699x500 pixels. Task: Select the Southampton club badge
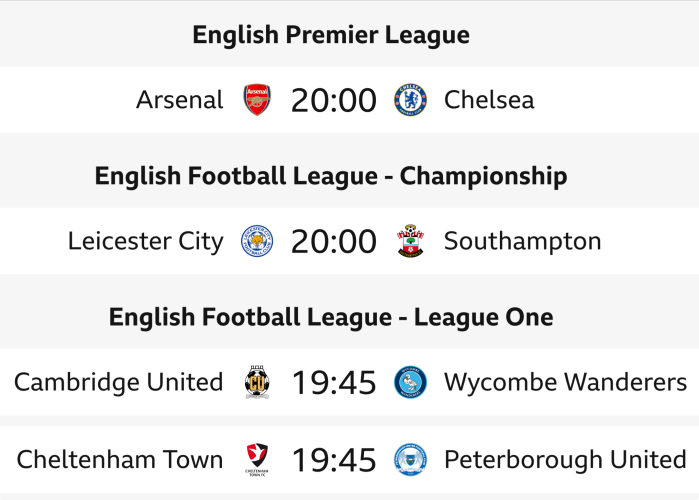coord(410,241)
